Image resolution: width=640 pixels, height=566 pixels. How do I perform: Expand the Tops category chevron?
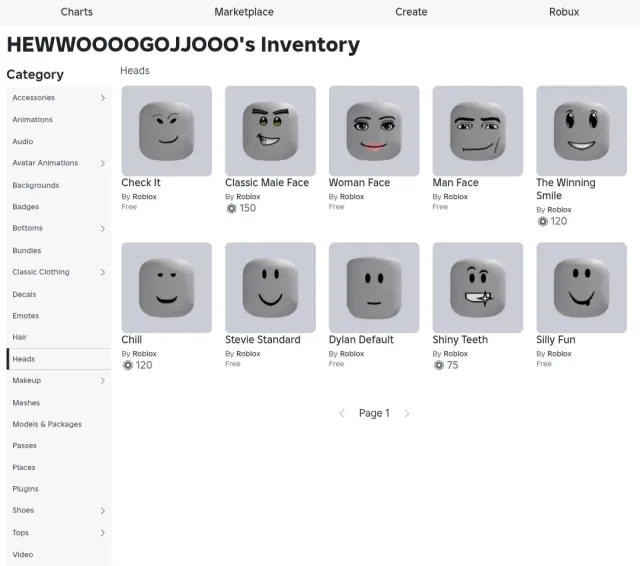103,533
